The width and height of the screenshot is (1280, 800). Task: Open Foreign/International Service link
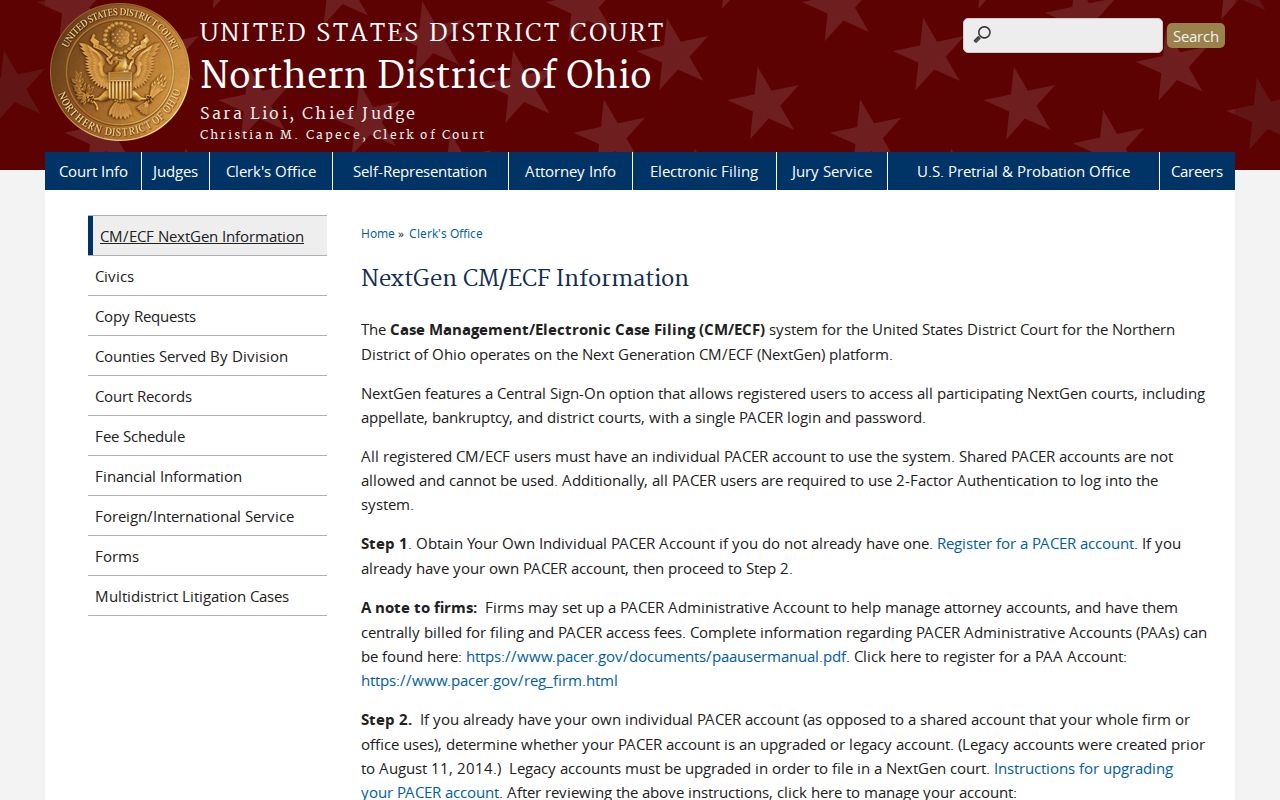(207, 516)
